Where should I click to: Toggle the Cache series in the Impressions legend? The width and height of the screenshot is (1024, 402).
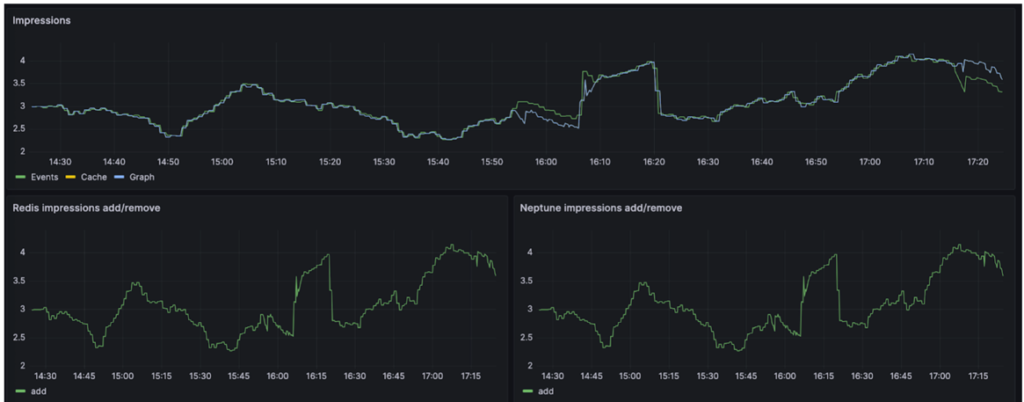click(93, 177)
